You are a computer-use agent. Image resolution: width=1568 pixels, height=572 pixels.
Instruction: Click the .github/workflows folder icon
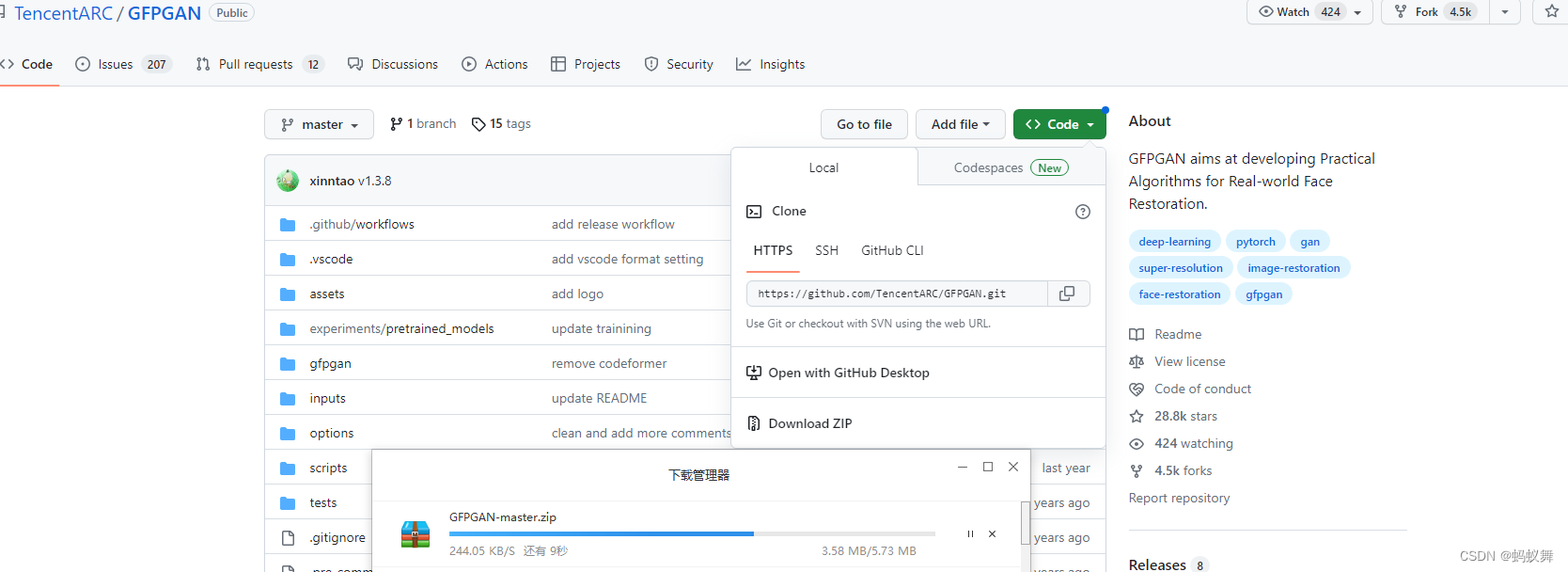[288, 224]
